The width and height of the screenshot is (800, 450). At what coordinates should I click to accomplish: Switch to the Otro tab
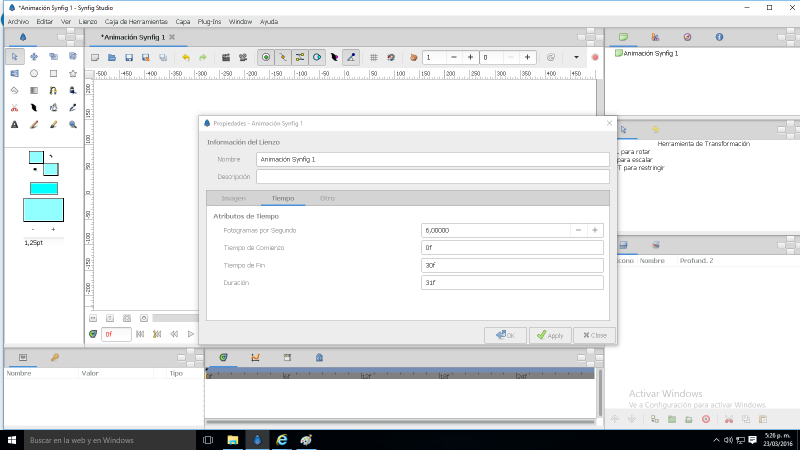tap(327, 198)
